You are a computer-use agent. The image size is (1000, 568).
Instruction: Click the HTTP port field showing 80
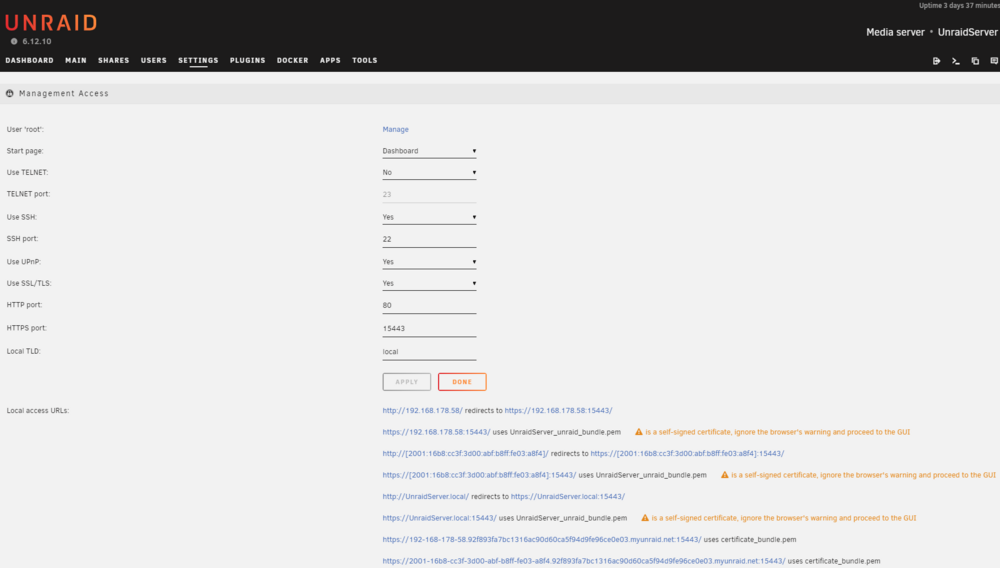(429, 305)
